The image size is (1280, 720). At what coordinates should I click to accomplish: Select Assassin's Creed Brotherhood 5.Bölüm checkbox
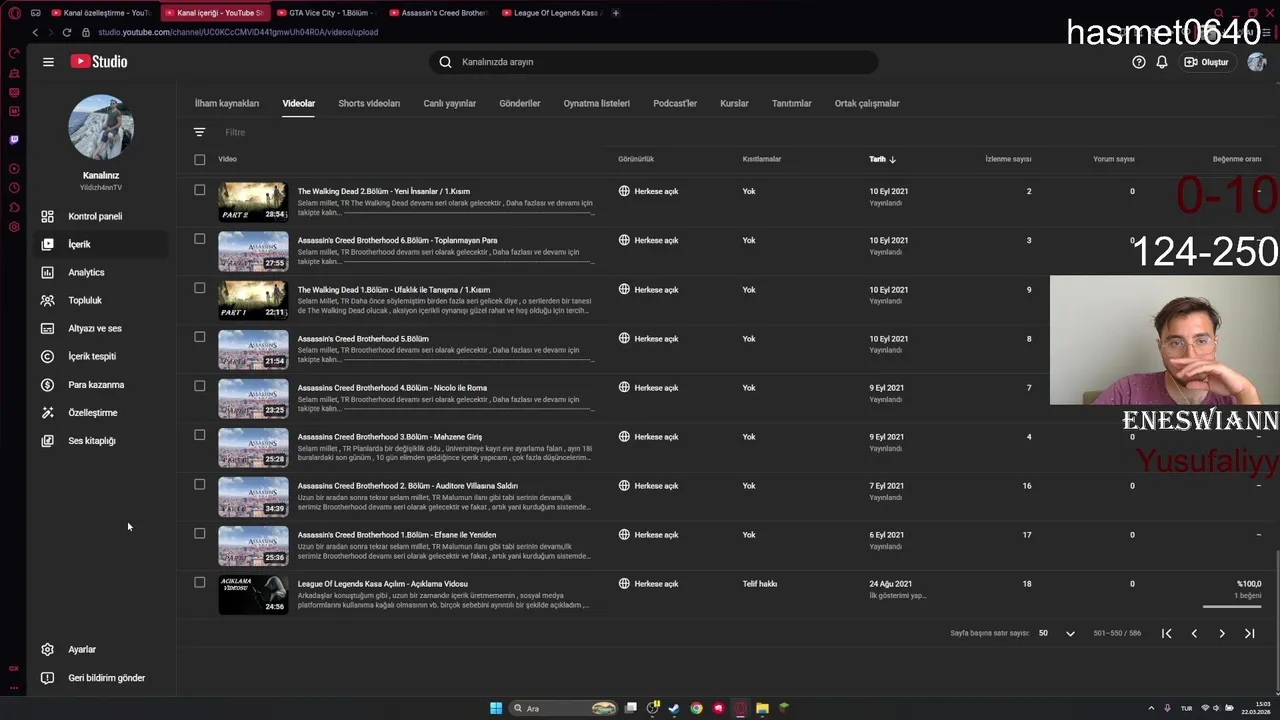200,337
